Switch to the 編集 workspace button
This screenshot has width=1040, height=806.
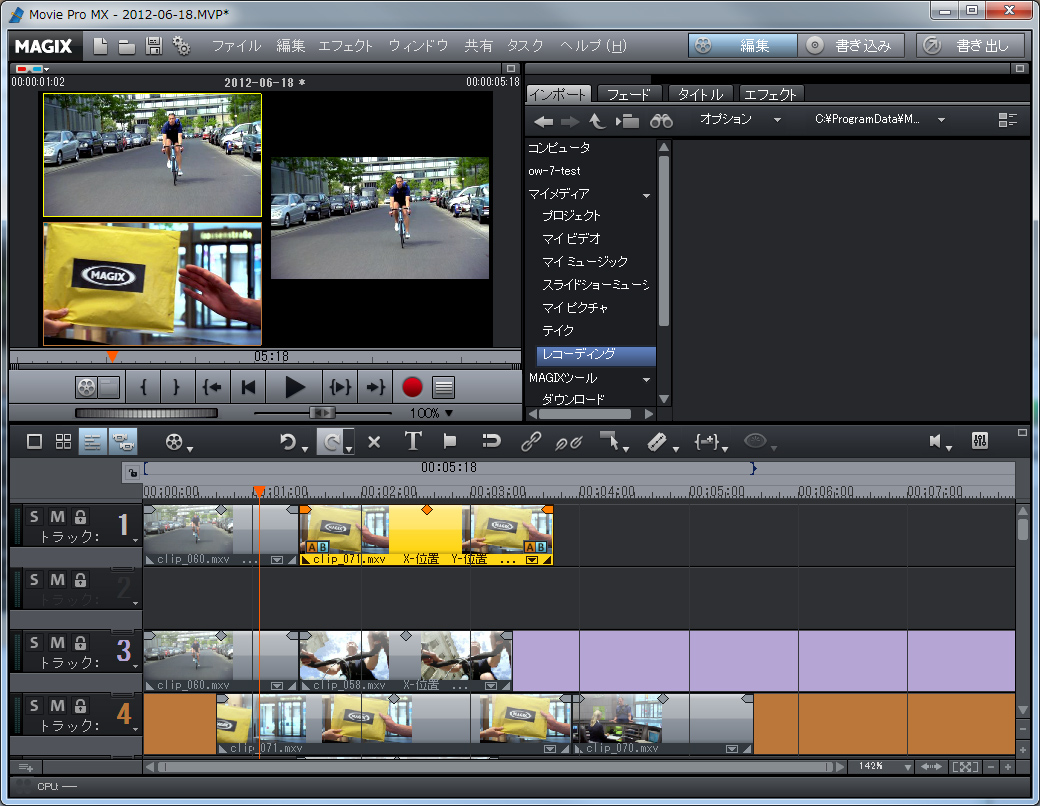(742, 45)
